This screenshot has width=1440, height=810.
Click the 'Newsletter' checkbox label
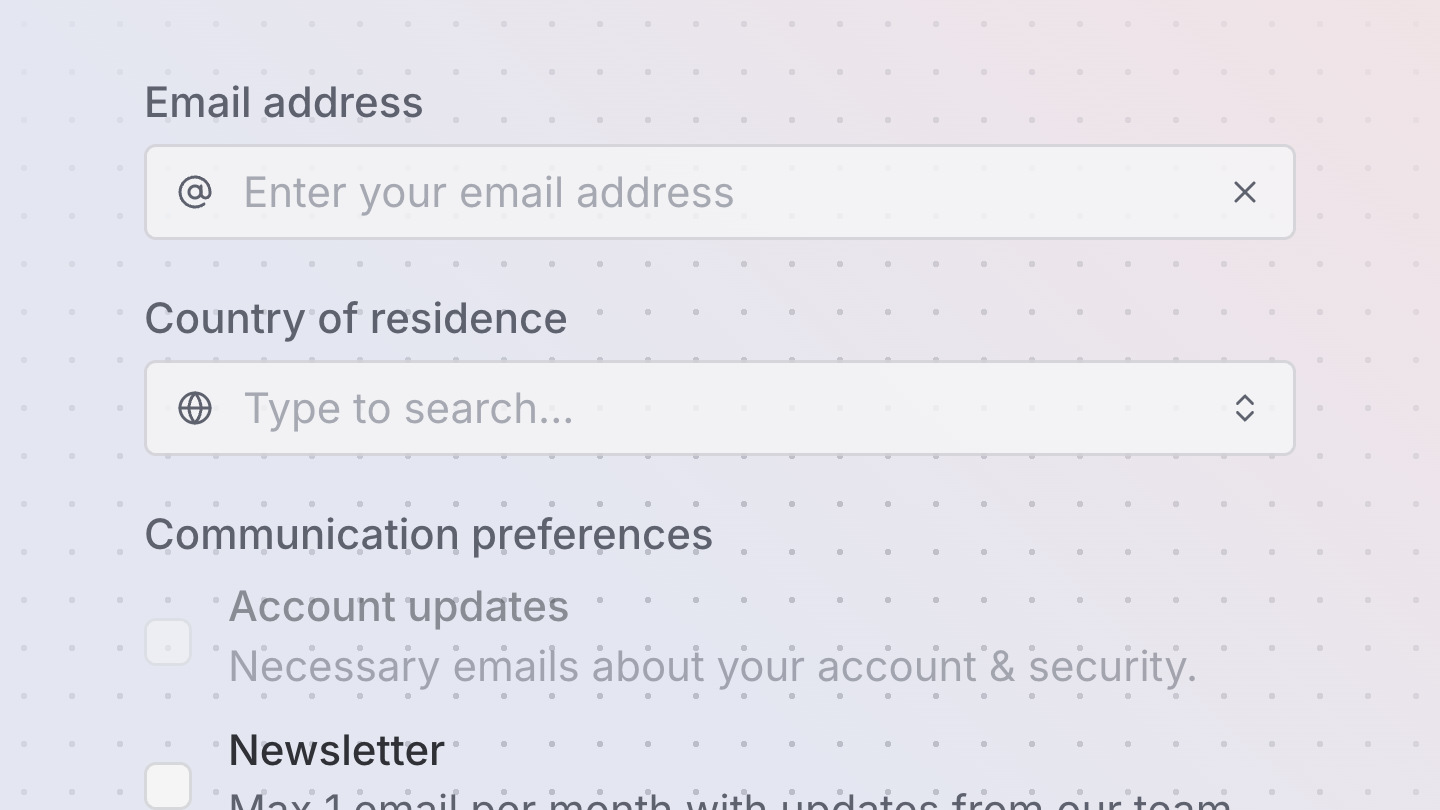(336, 750)
